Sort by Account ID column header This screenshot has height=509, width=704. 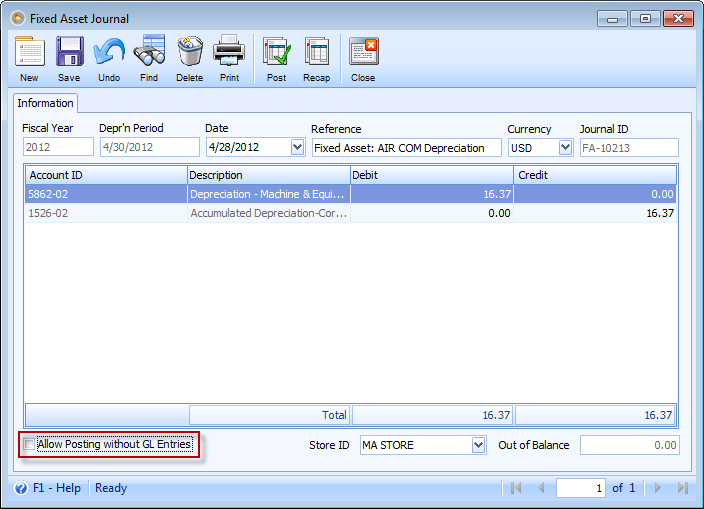coord(106,175)
